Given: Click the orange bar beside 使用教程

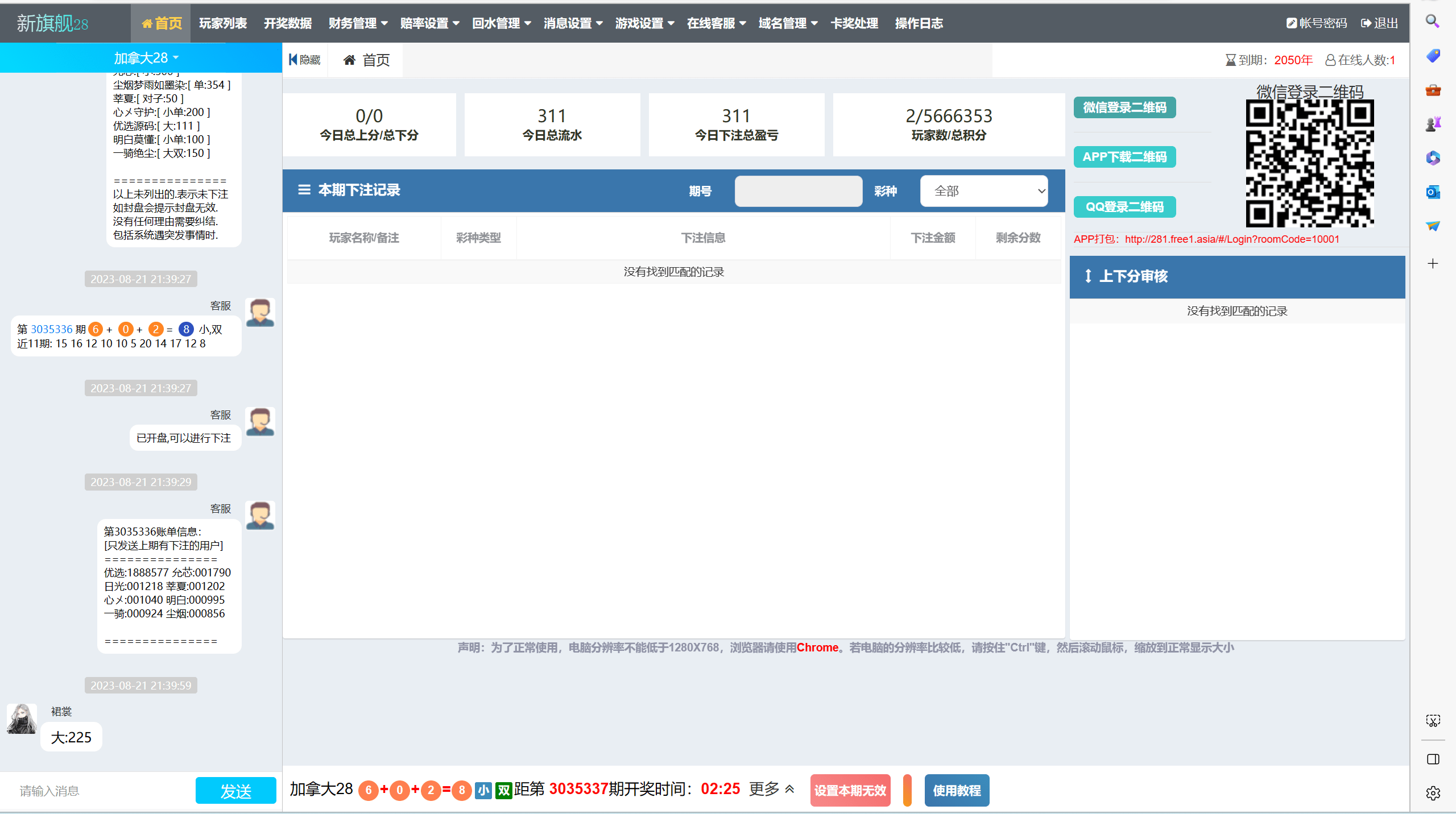Looking at the screenshot, I should pyautogui.click(x=907, y=791).
